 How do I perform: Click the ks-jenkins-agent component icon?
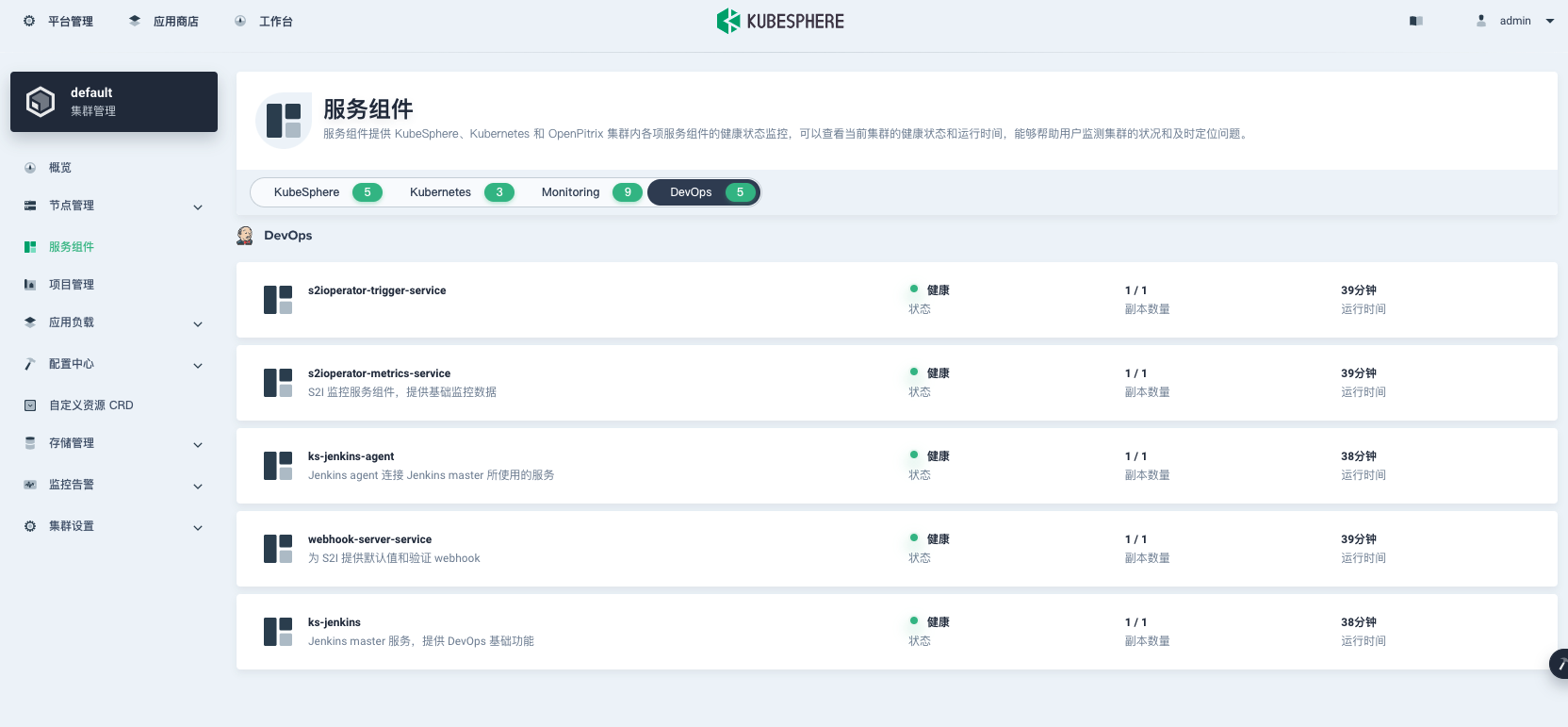pyautogui.click(x=278, y=466)
